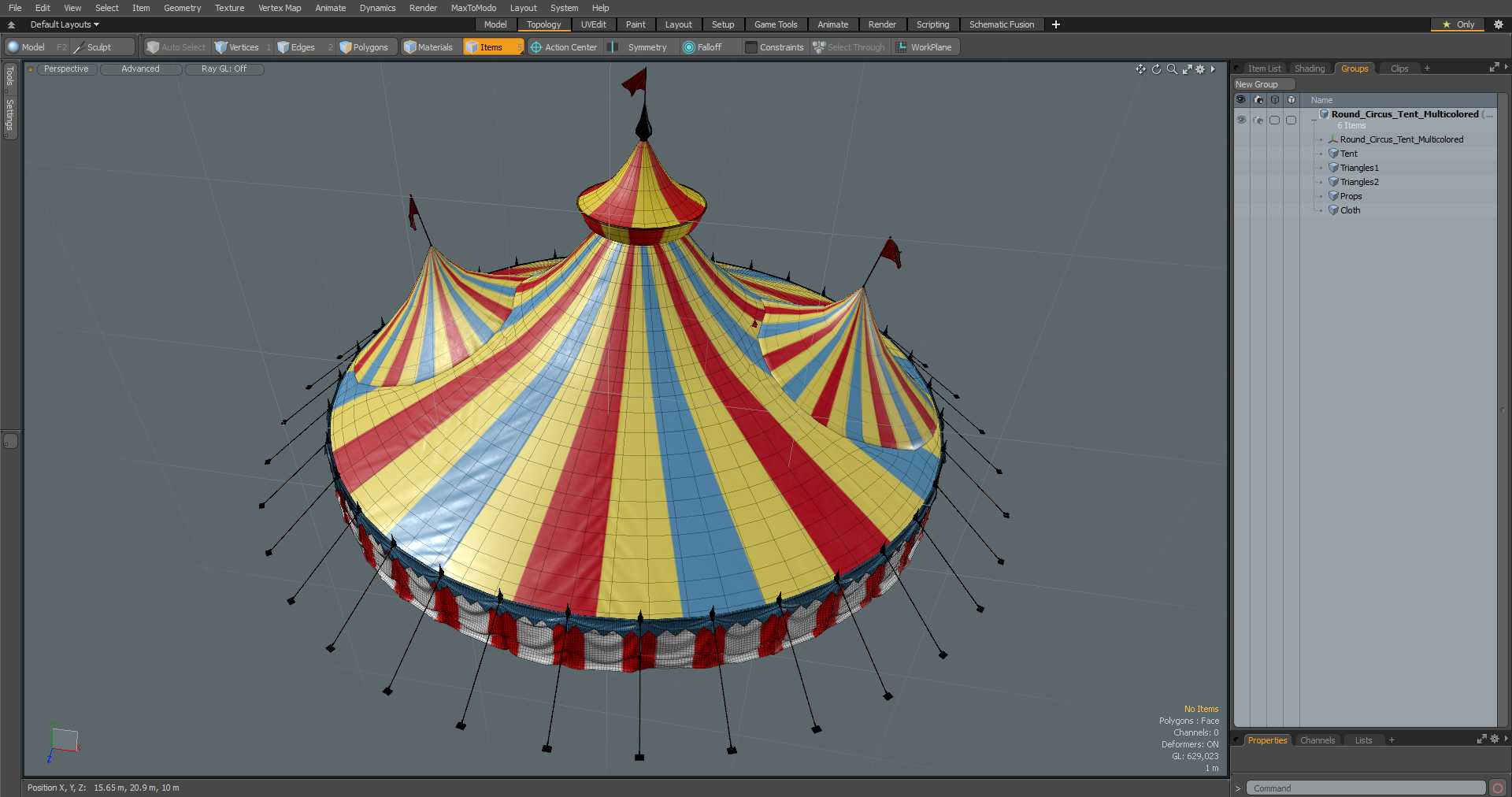This screenshot has width=1512, height=797.
Task: Add a new tab beside Clips
Action: (x=1427, y=69)
